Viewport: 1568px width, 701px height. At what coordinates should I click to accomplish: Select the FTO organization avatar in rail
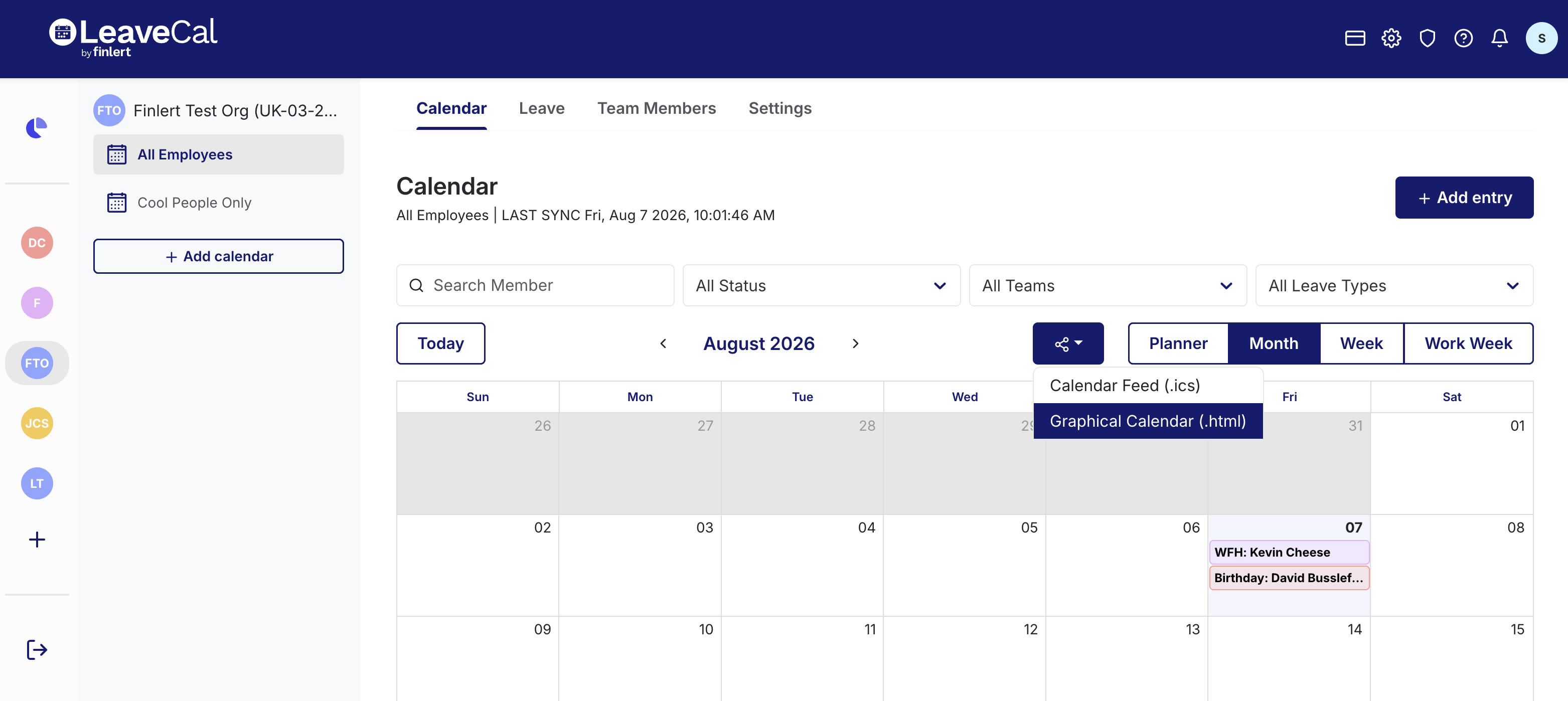tap(37, 363)
